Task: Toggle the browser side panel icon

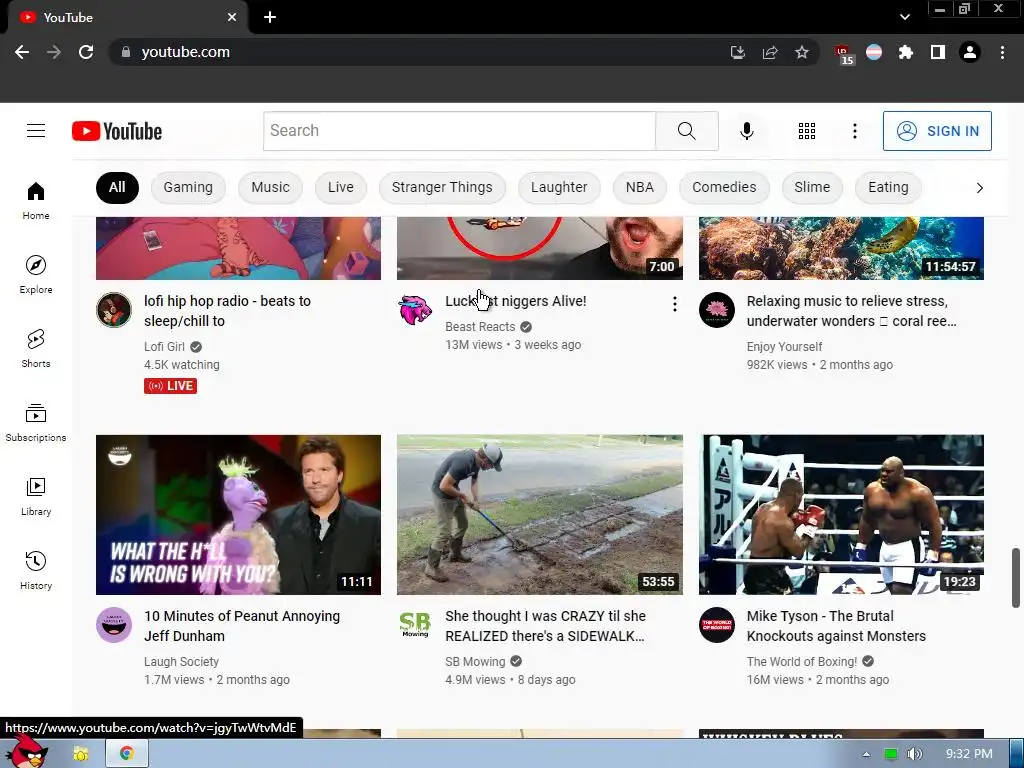Action: point(938,52)
